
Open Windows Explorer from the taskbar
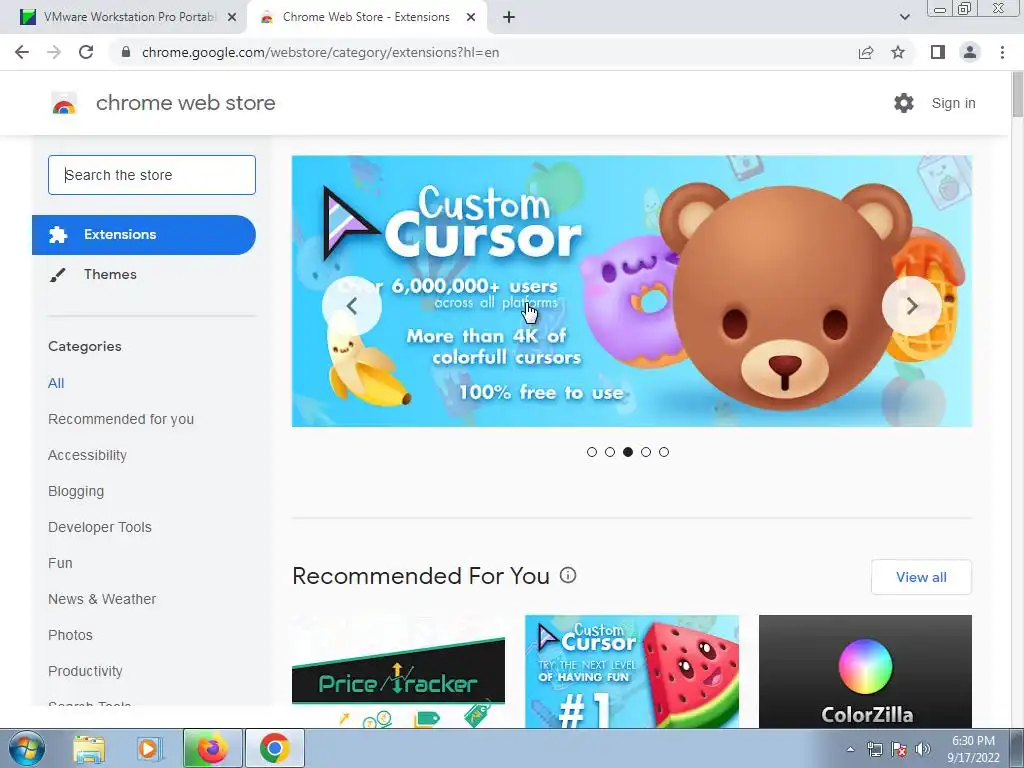[89, 748]
